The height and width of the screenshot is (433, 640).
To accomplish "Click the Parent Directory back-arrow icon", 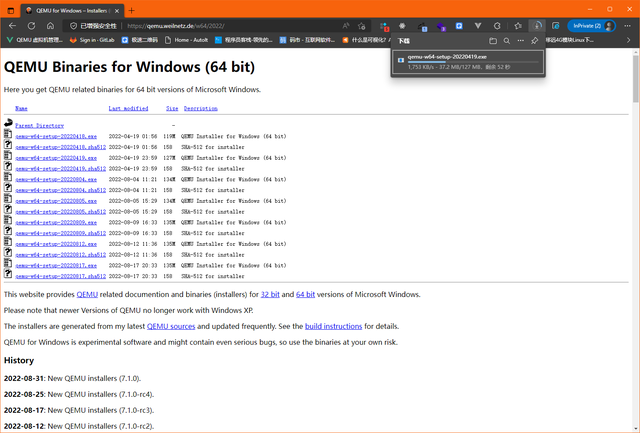I will [8, 123].
